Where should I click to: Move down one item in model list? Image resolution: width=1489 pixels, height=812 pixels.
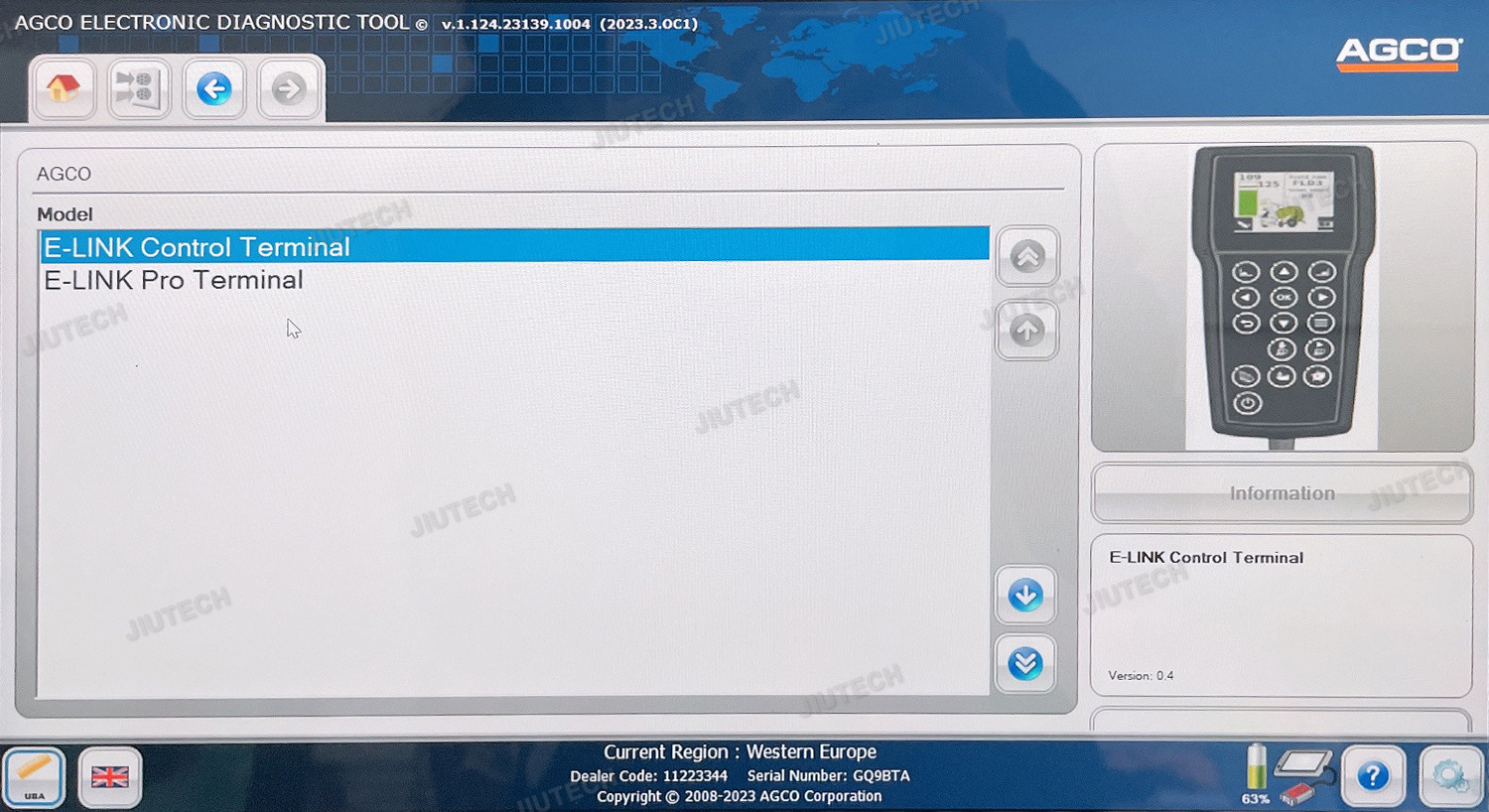[1025, 596]
